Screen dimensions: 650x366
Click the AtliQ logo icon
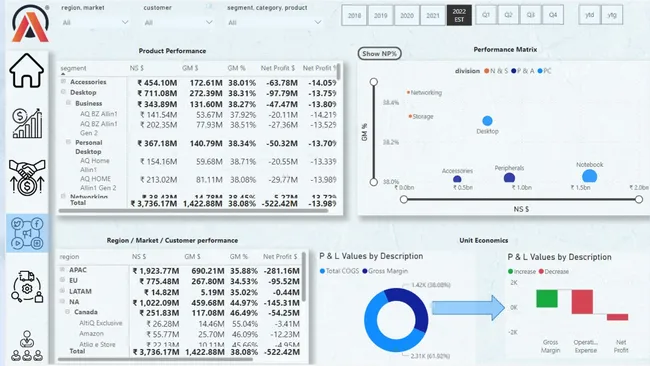tap(30, 24)
